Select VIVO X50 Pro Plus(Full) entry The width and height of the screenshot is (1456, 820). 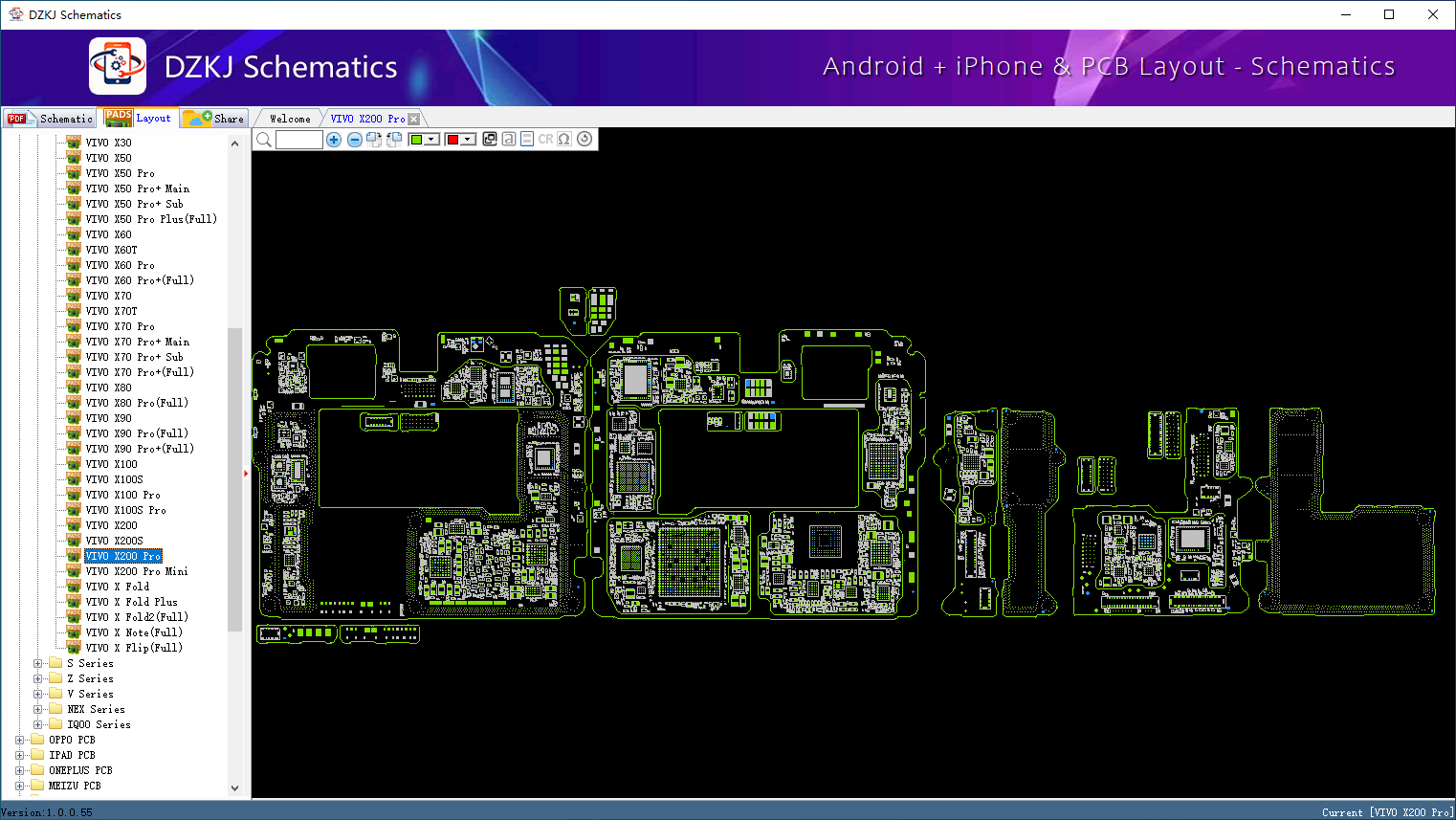[151, 219]
